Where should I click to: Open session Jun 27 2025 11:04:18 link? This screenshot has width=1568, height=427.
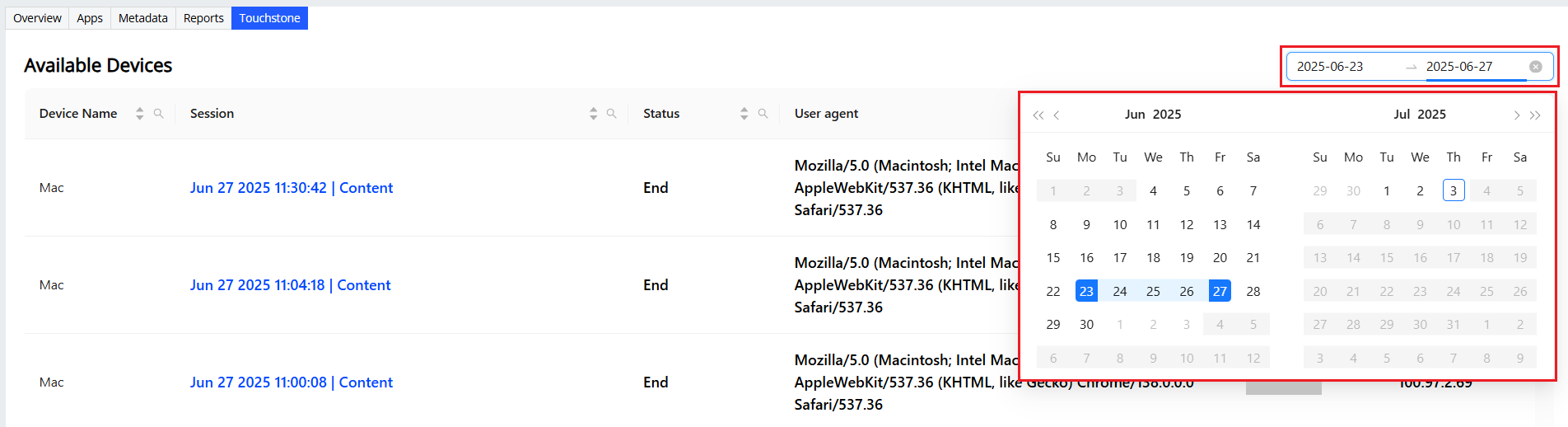290,285
